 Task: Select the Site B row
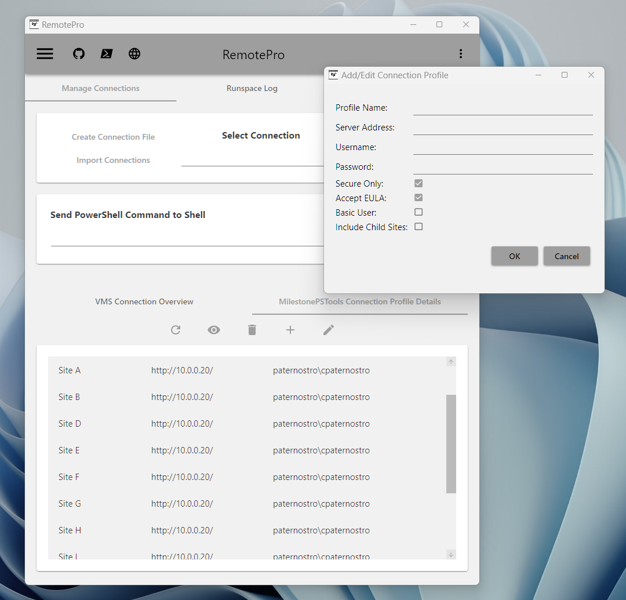pyautogui.click(x=247, y=397)
